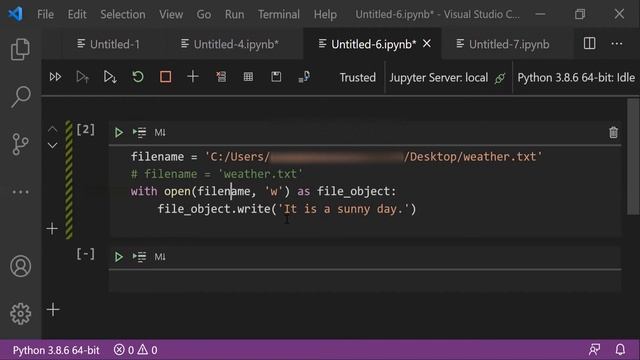
Task: Export notebook with the Python icon
Action: (304, 77)
